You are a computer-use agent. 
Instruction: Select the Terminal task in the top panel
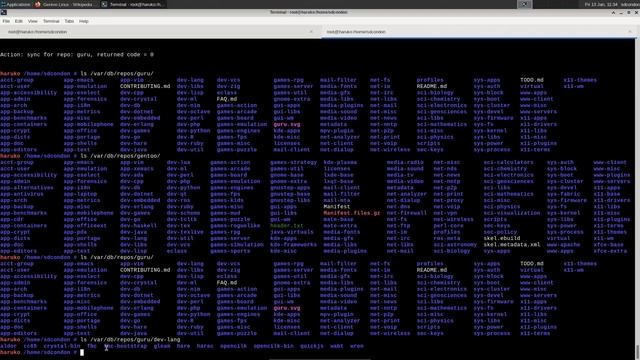coord(133,4)
